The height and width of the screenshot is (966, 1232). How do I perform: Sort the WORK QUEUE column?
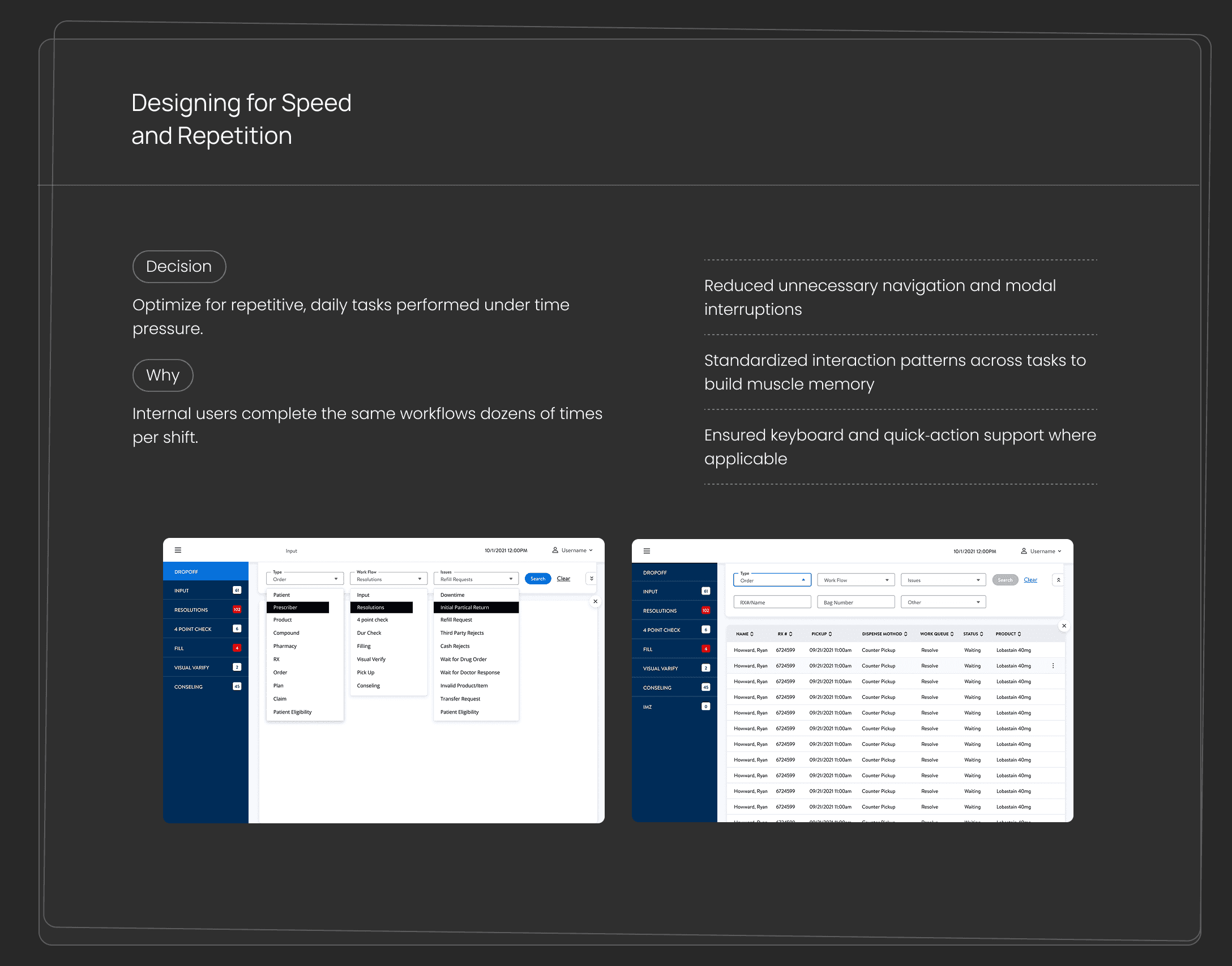[x=952, y=634]
